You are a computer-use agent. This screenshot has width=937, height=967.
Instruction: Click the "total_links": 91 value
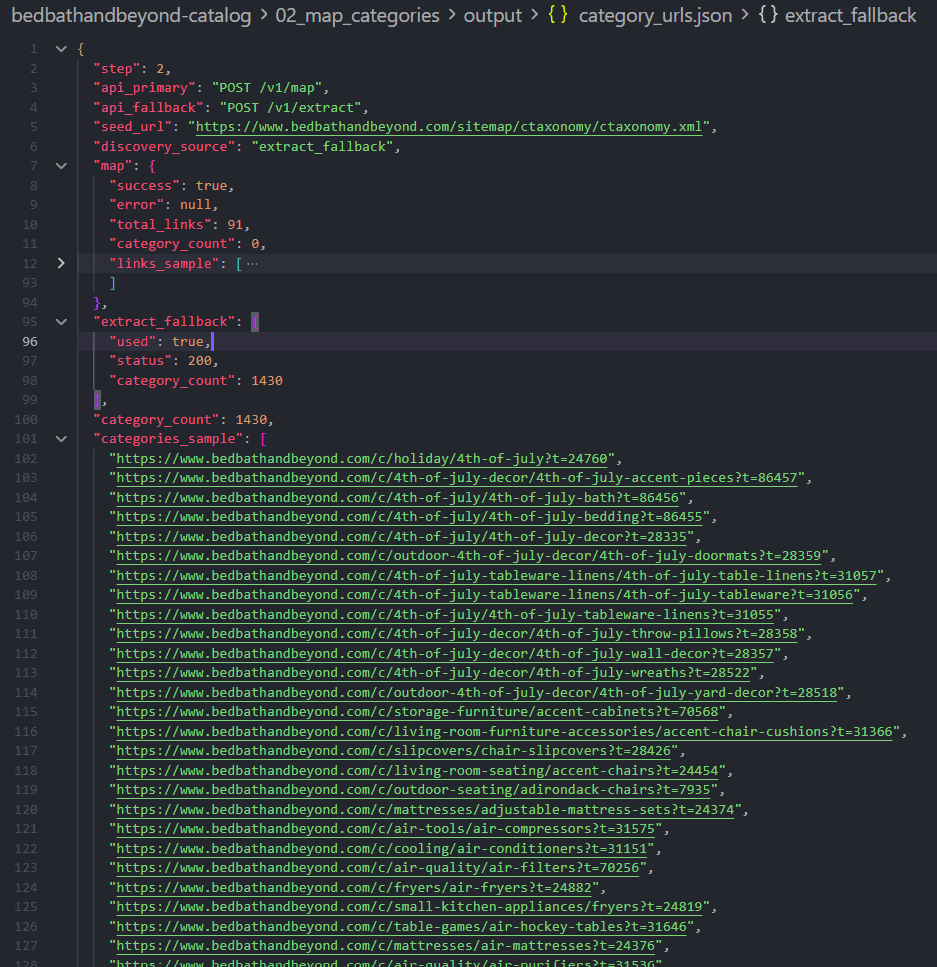tap(234, 224)
